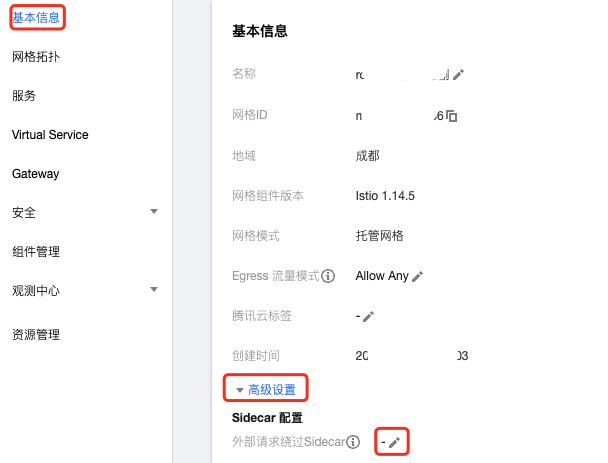Click the Istio 1.14.5 version value

385,196
